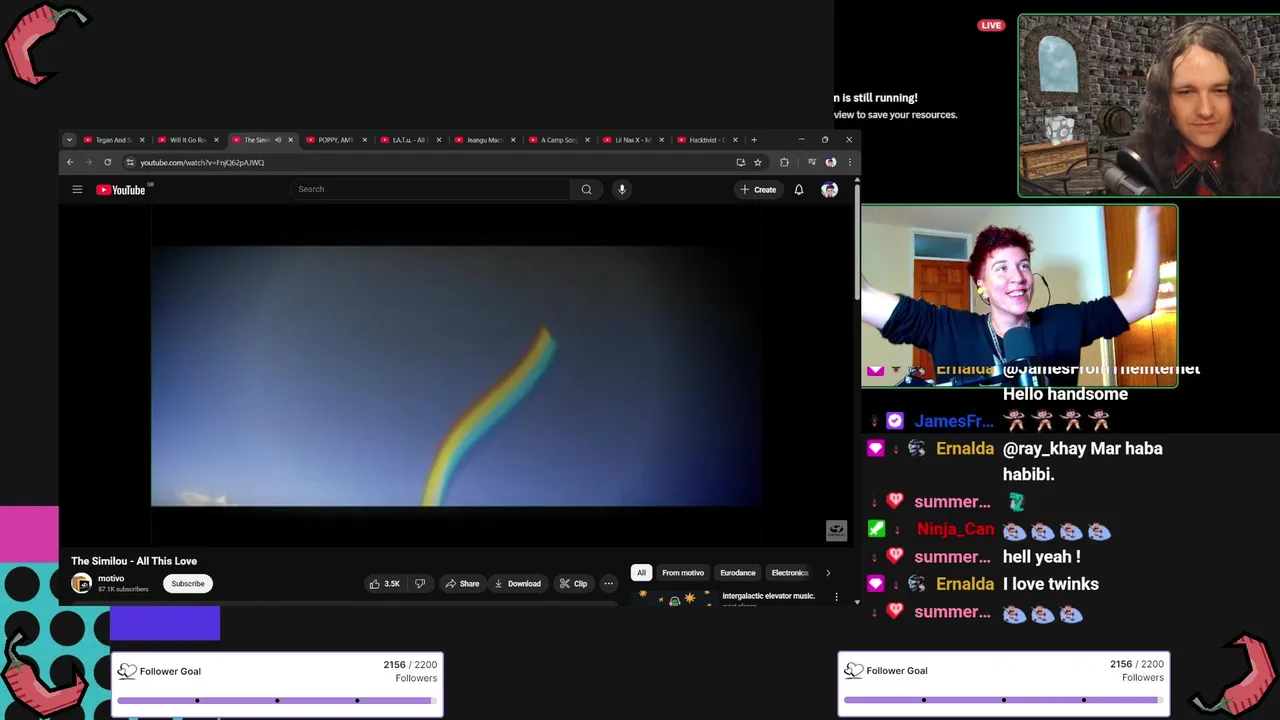The image size is (1280, 720).
Task: Subscribe to the motivo channel
Action: [187, 584]
